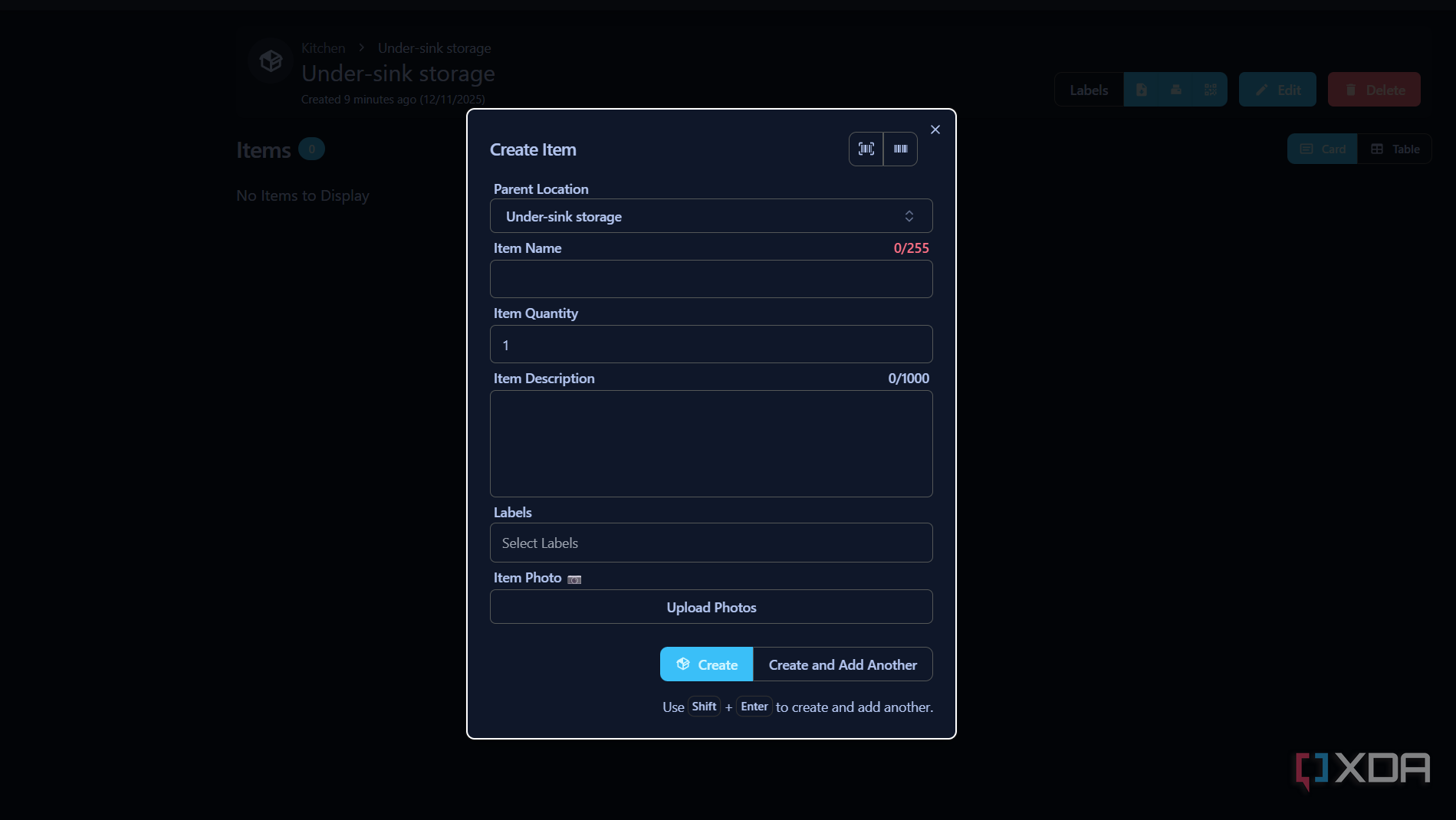Click the camera icon beside Item Photo
The height and width of the screenshot is (820, 1456).
574,579
